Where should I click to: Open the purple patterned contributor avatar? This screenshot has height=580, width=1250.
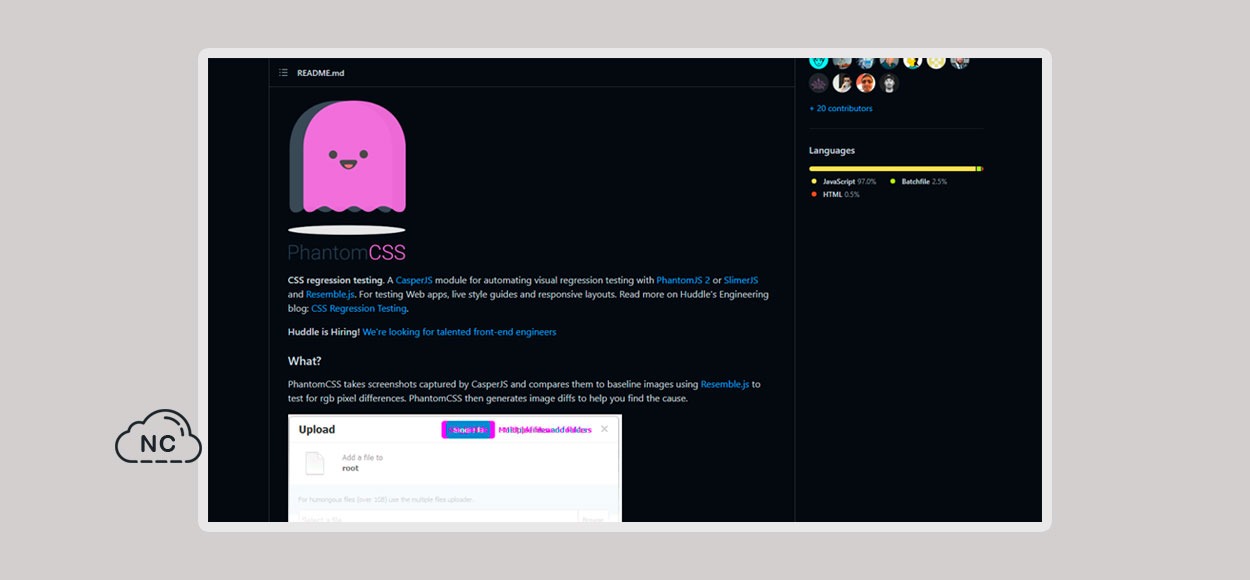click(819, 84)
